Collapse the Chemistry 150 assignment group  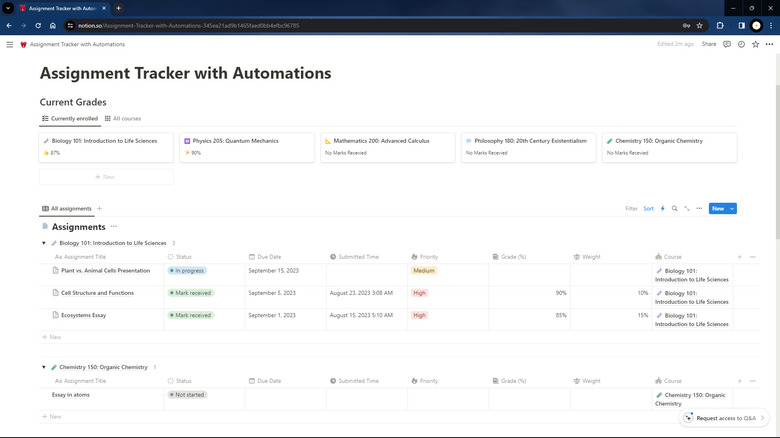tap(43, 367)
